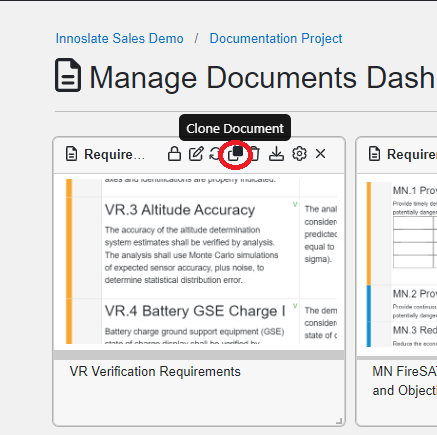
Task: Click the trash delete icon on the VR widget
Action: pyautogui.click(x=255, y=154)
